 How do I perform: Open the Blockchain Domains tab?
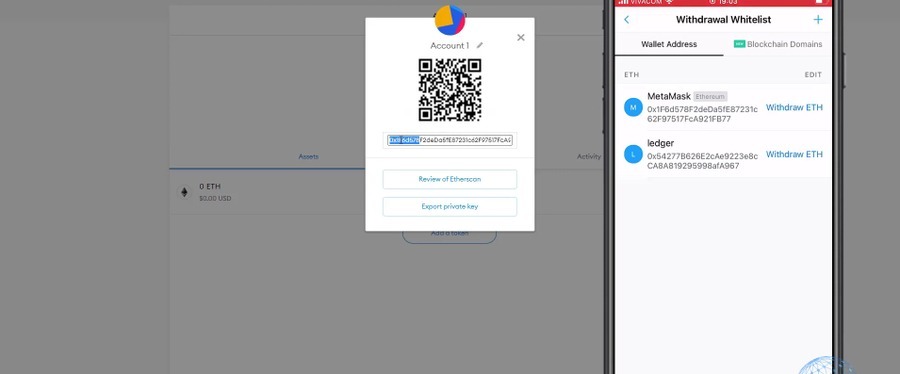pyautogui.click(x=779, y=44)
